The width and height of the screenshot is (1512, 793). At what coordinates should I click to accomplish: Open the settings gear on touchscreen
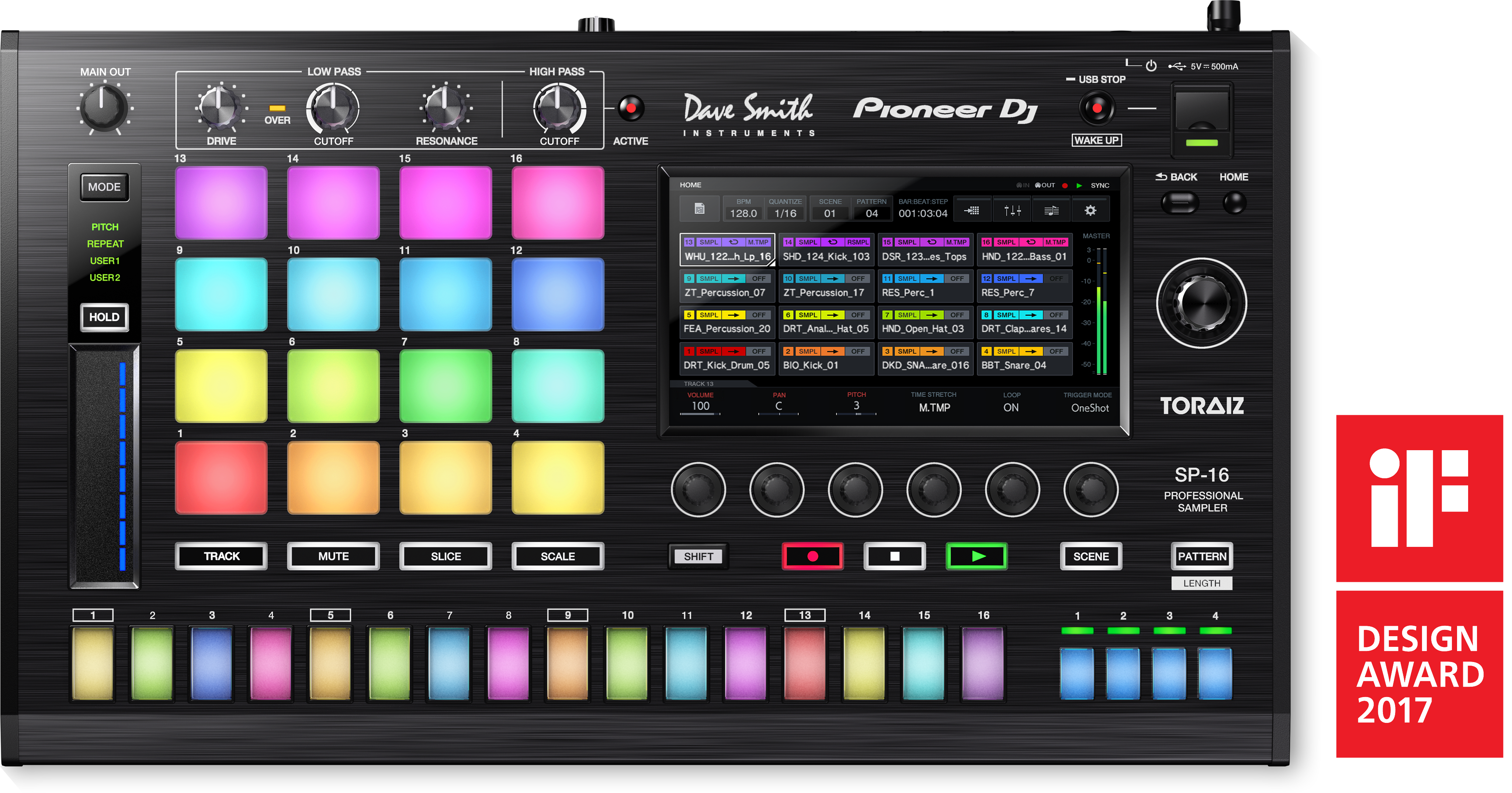tap(1090, 210)
